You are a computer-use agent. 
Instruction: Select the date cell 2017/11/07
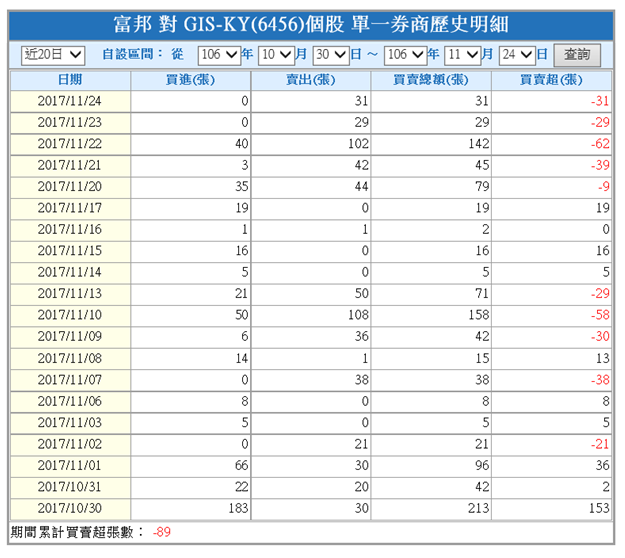click(x=70, y=380)
